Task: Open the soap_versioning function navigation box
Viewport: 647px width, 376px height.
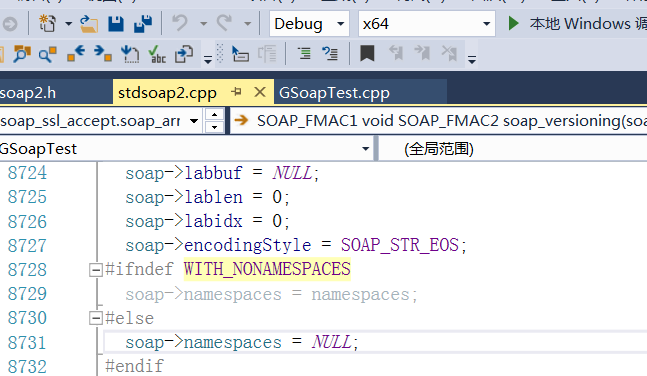Action: coord(438,121)
